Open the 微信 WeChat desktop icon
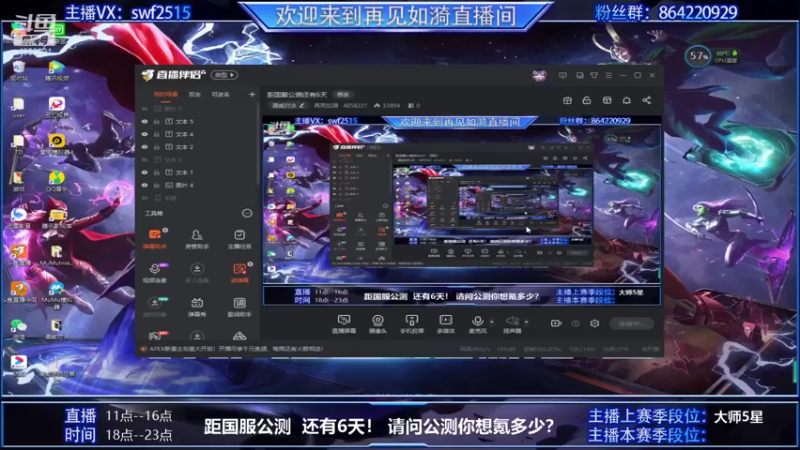 pos(18,329)
